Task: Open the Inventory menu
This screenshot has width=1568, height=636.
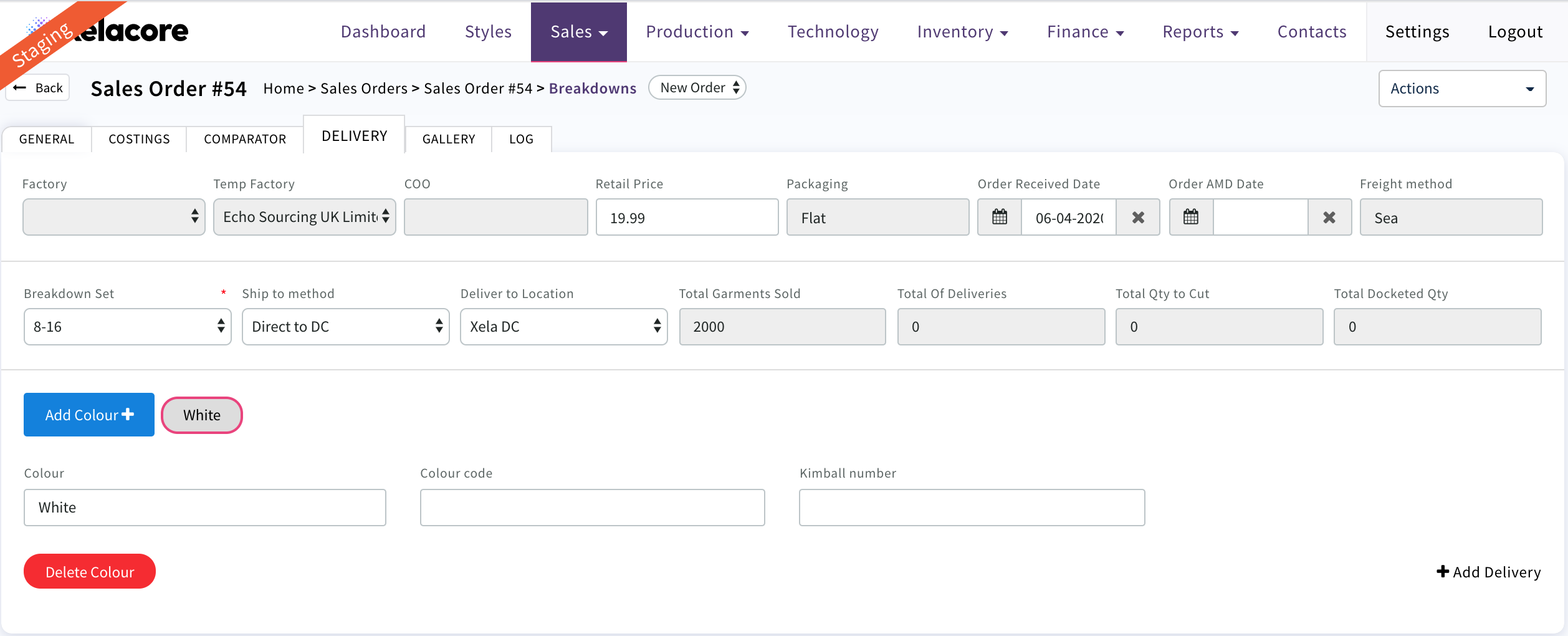Action: 962,32
